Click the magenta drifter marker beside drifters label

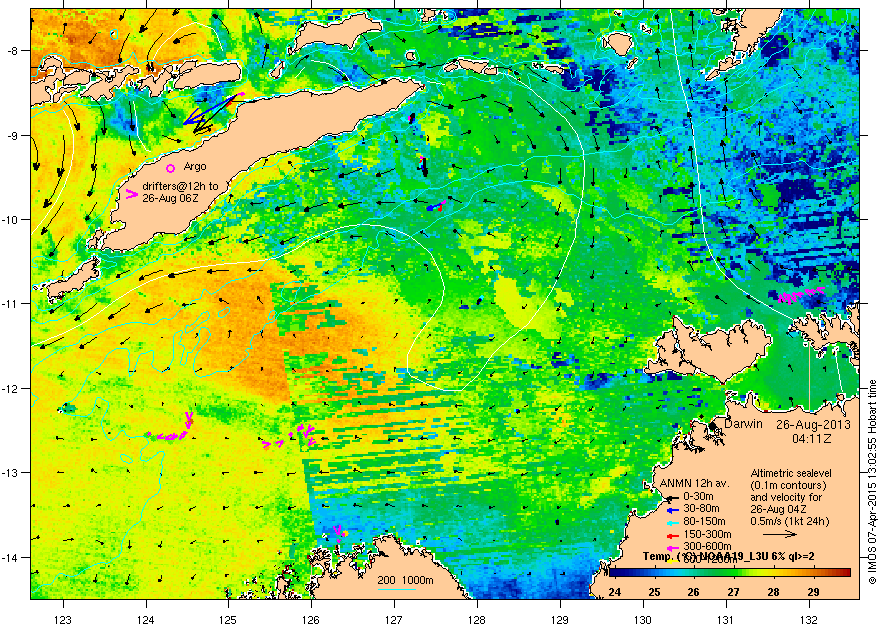pyautogui.click(x=131, y=195)
